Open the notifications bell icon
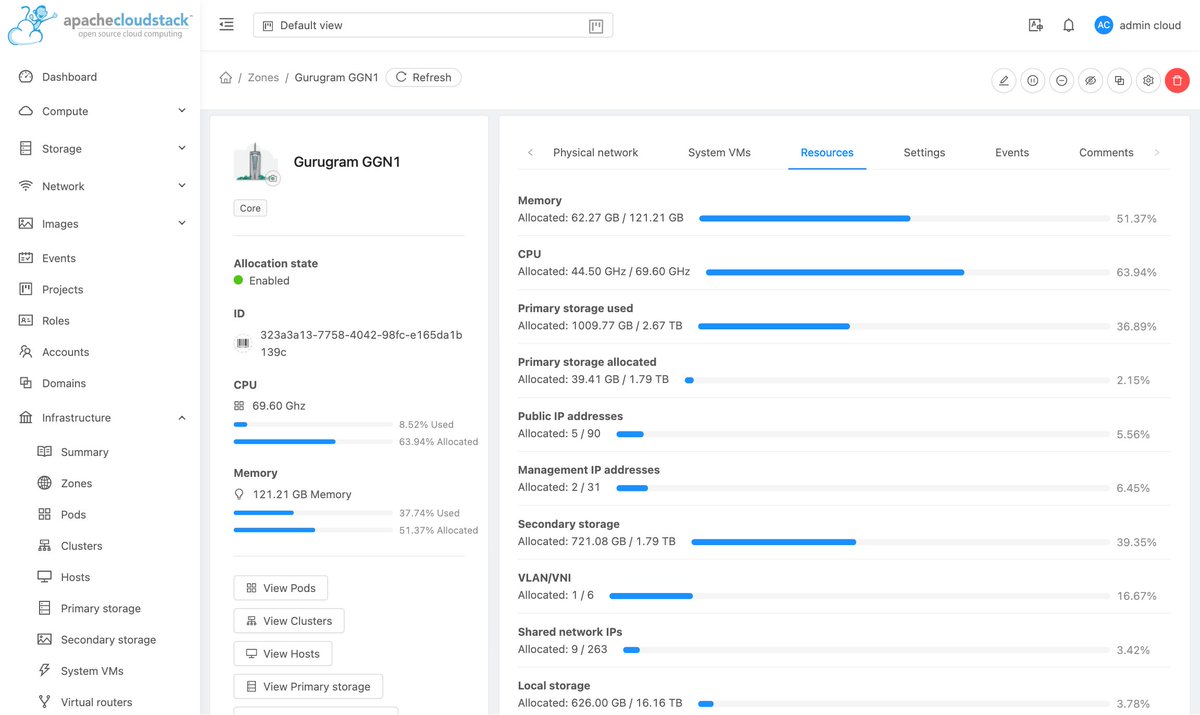Viewport: 1200px width, 715px height. click(1068, 25)
